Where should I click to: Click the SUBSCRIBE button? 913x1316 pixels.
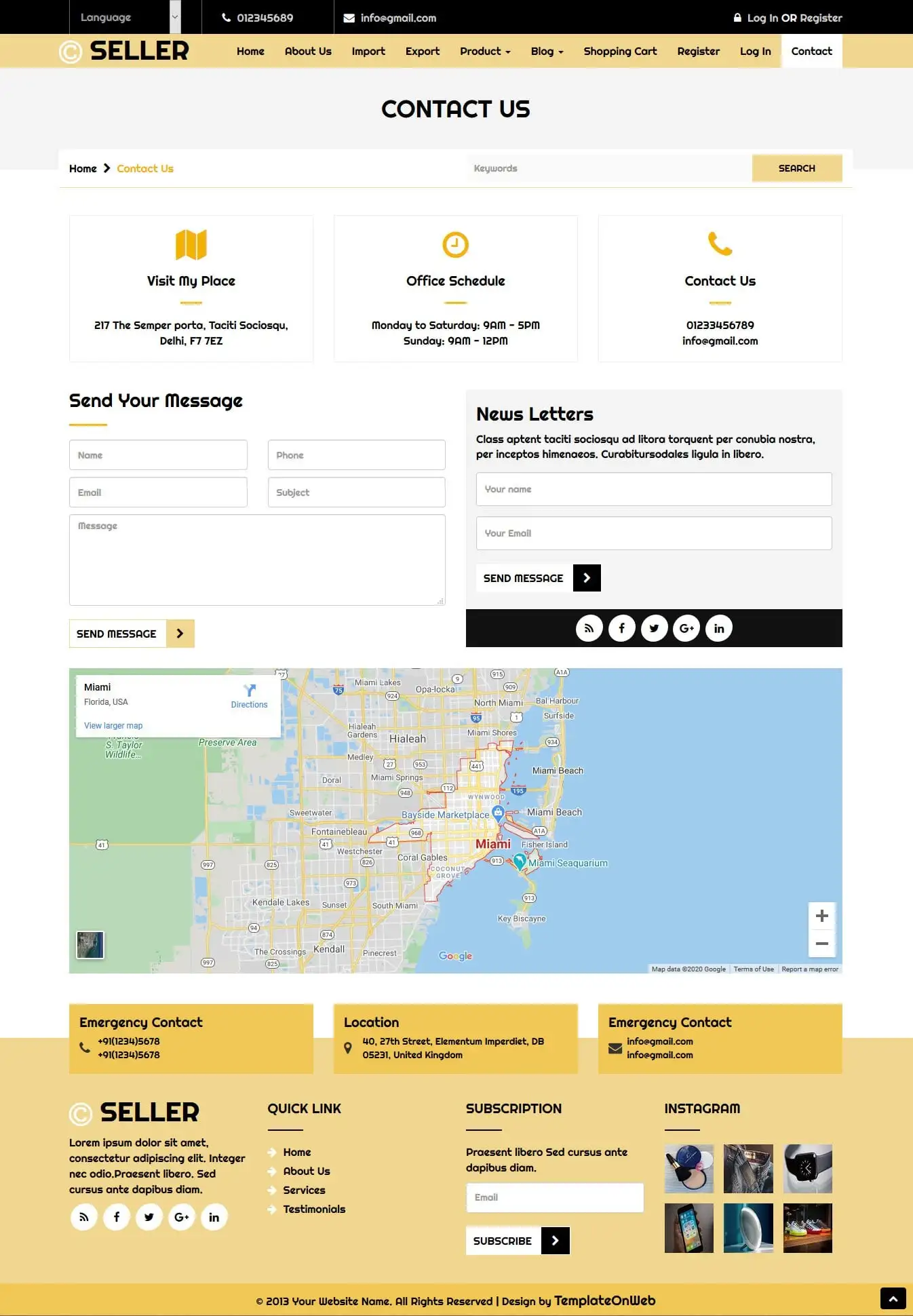click(518, 1241)
